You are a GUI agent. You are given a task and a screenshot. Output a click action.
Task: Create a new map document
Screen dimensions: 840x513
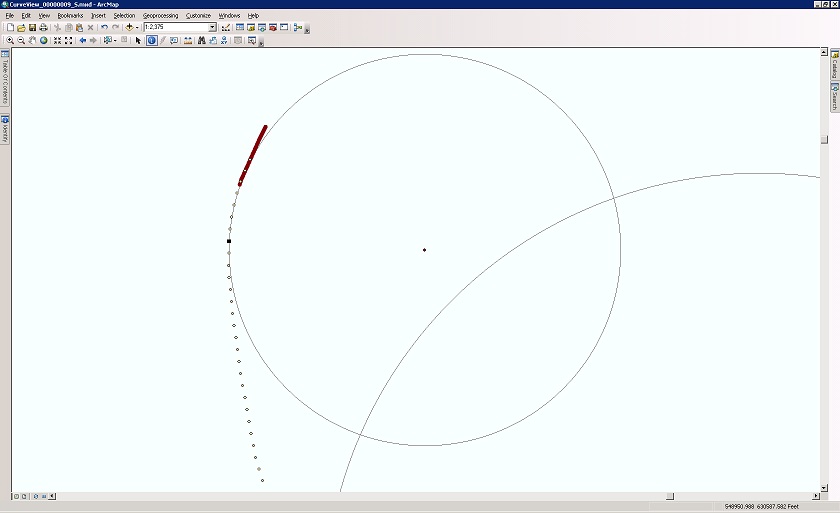coord(10,27)
